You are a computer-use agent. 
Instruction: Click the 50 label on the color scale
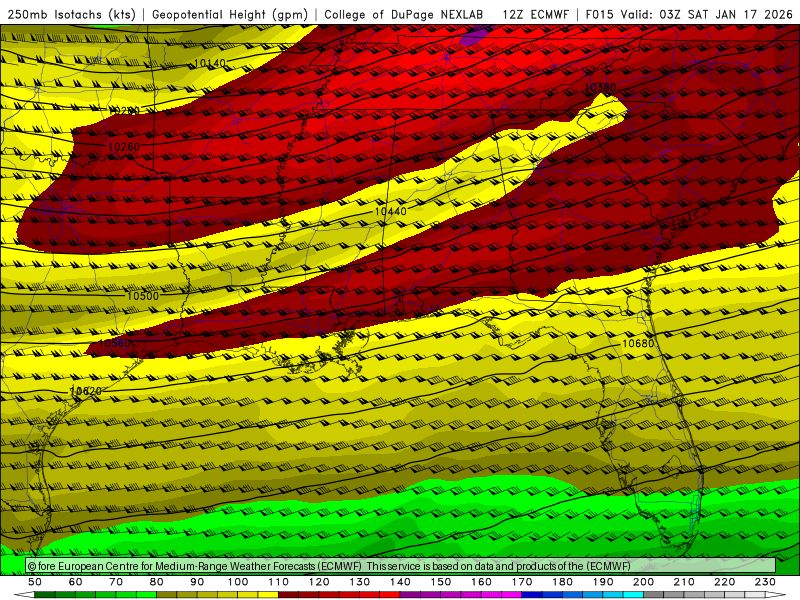[35, 582]
